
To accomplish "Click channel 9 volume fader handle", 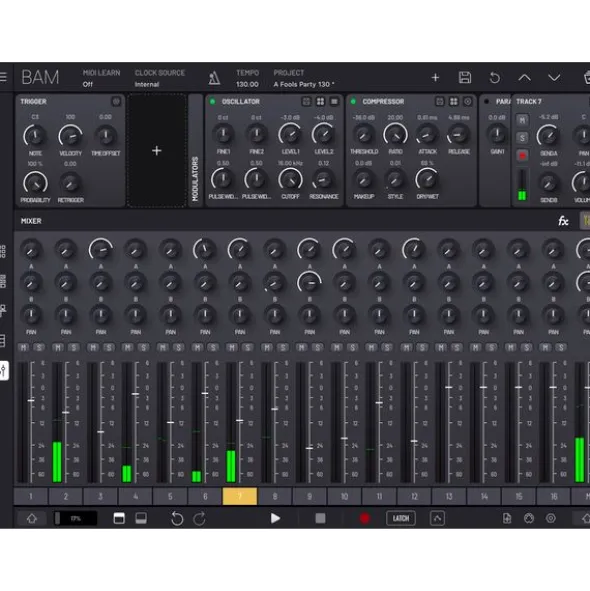I will point(310,448).
